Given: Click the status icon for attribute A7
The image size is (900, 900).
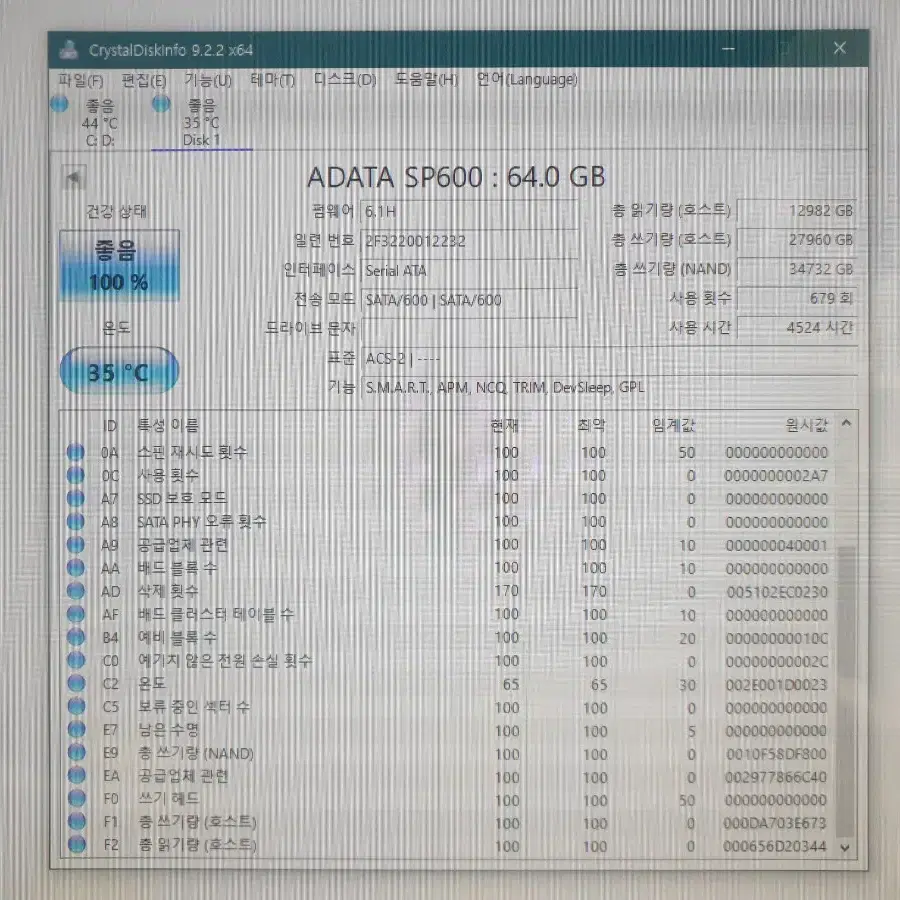Looking at the screenshot, I should (x=75, y=498).
